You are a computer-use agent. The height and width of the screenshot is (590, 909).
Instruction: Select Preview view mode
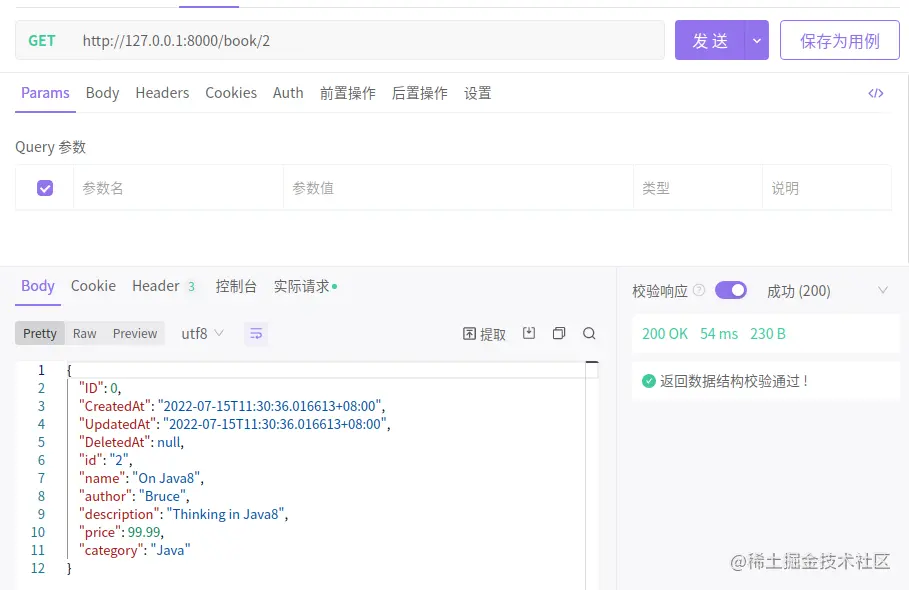(135, 334)
